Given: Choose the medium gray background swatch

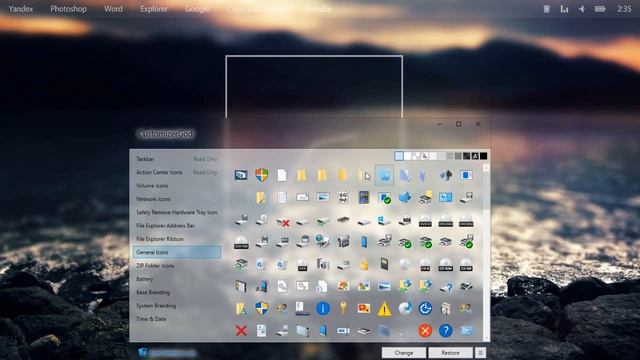Looking at the screenshot, I should point(450,156).
